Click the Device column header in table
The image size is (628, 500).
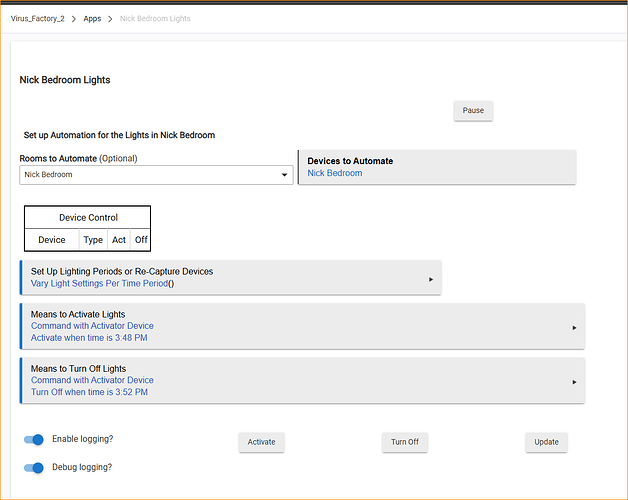click(52, 240)
